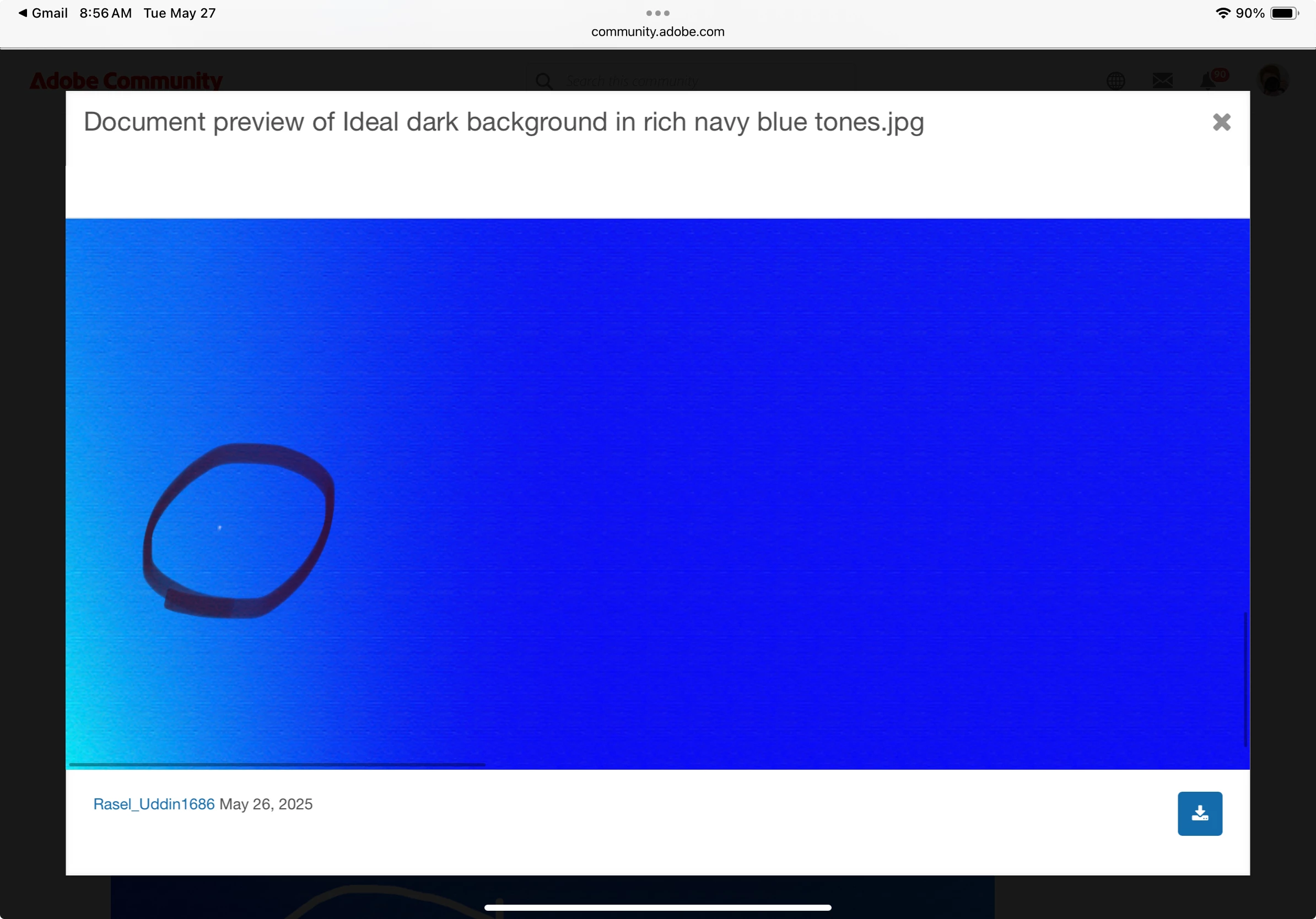1316x919 pixels.
Task: Tap the Back to Gmail arrow
Action: tap(23, 13)
